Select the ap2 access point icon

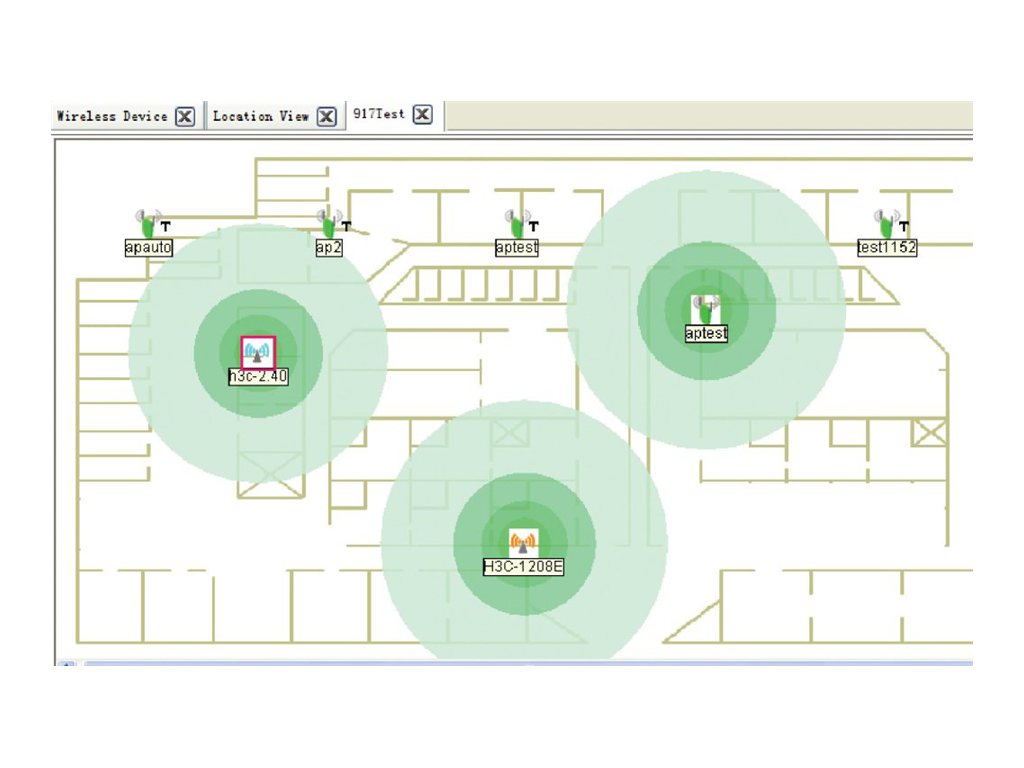pos(330,222)
